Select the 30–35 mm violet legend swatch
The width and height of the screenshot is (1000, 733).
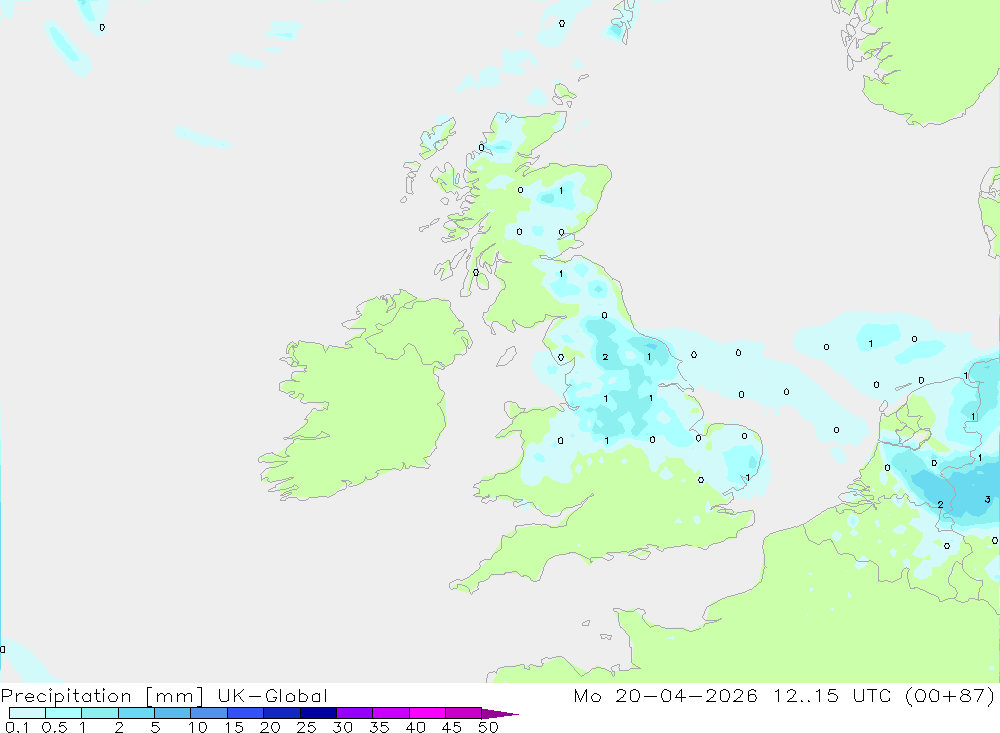pyautogui.click(x=355, y=713)
